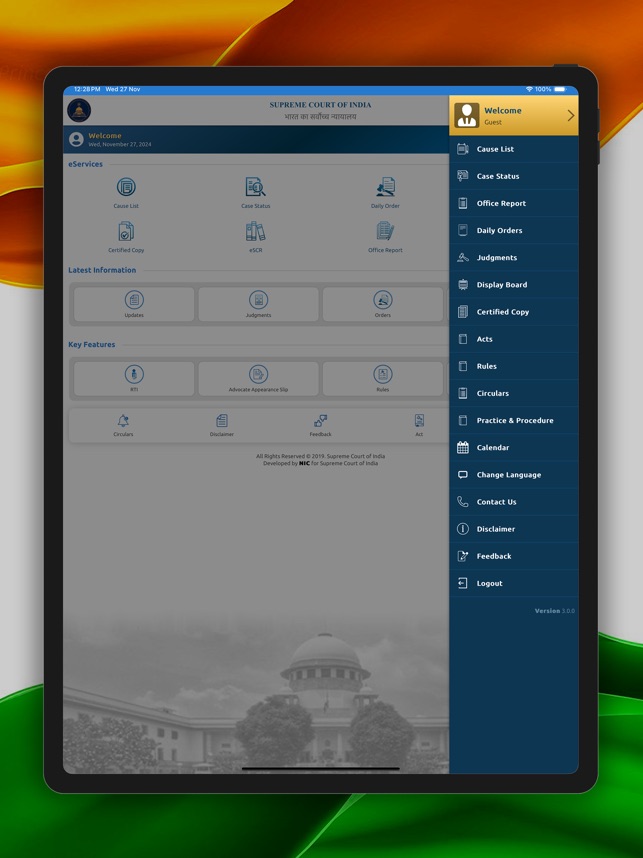The height and width of the screenshot is (858, 643).
Task: Open Cause List eService icon on home screen
Action: coord(126,187)
